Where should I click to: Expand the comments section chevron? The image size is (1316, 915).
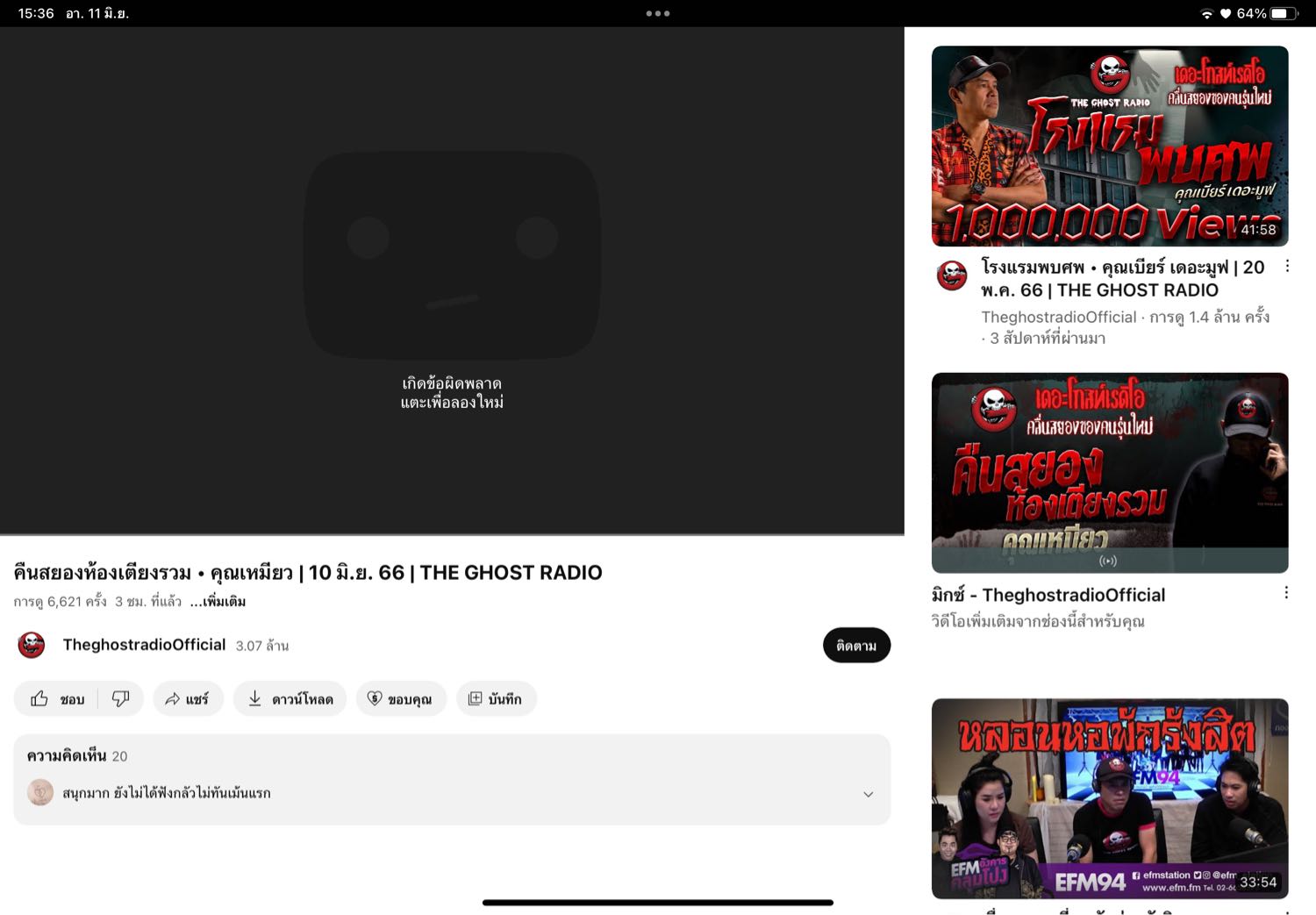tap(868, 794)
